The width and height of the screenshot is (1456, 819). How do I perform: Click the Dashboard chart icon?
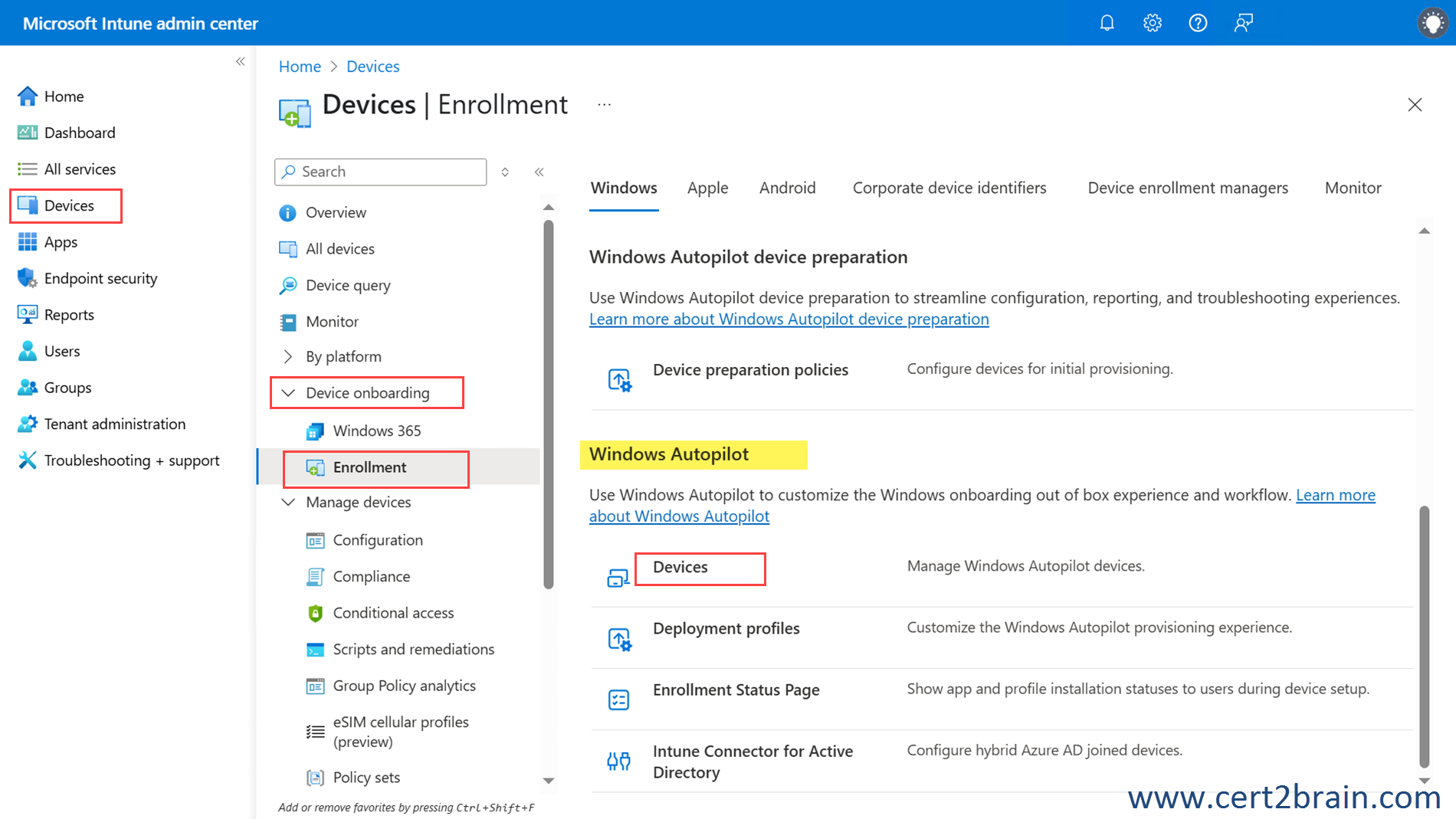pyautogui.click(x=28, y=133)
